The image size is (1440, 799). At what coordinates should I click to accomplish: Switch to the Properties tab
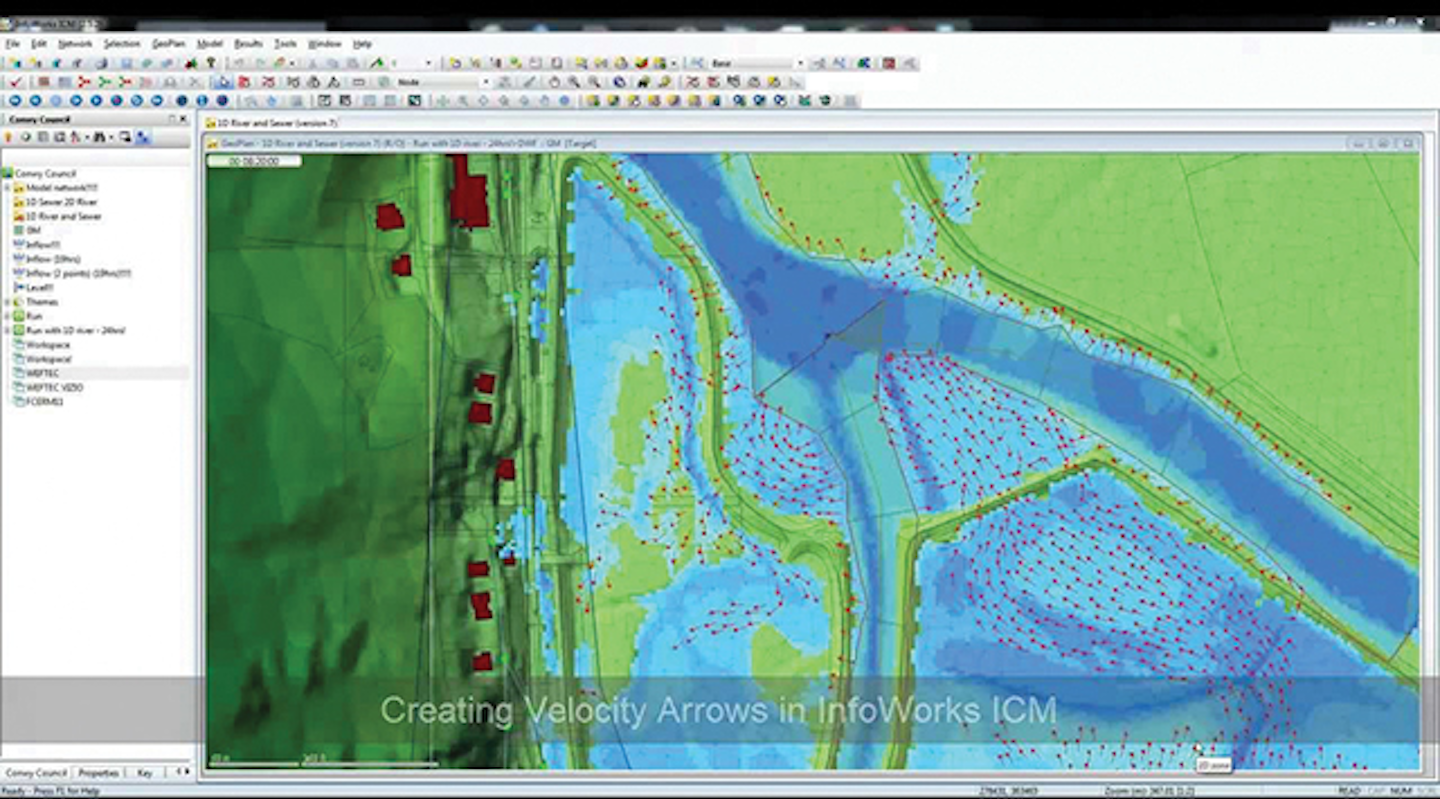99,773
